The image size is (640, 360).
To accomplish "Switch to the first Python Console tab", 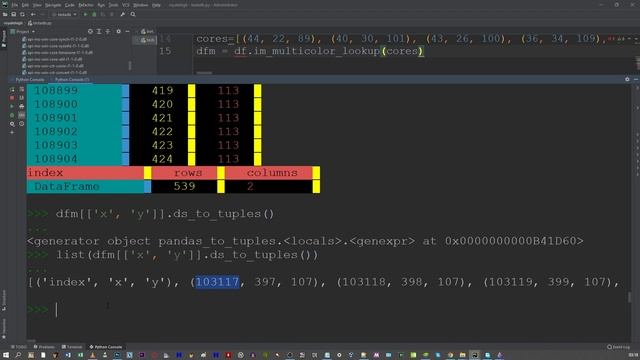I will 30,79.
